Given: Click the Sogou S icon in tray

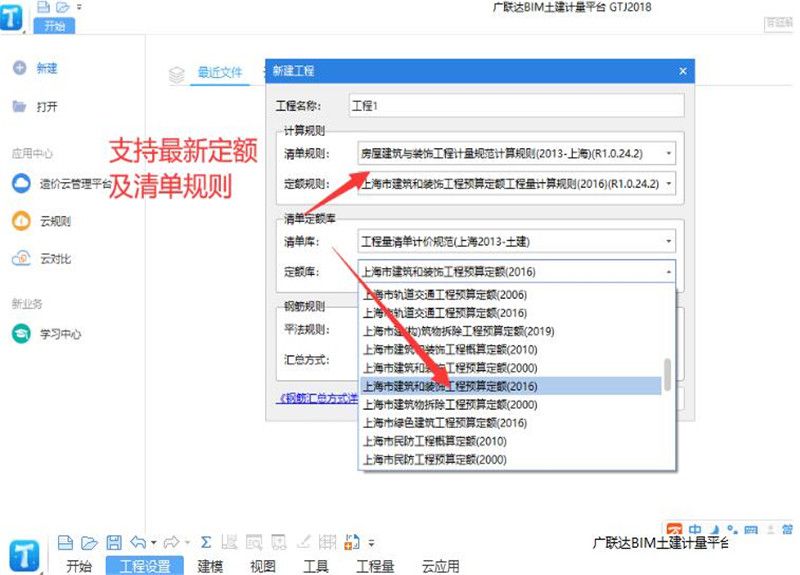Looking at the screenshot, I should [x=674, y=530].
